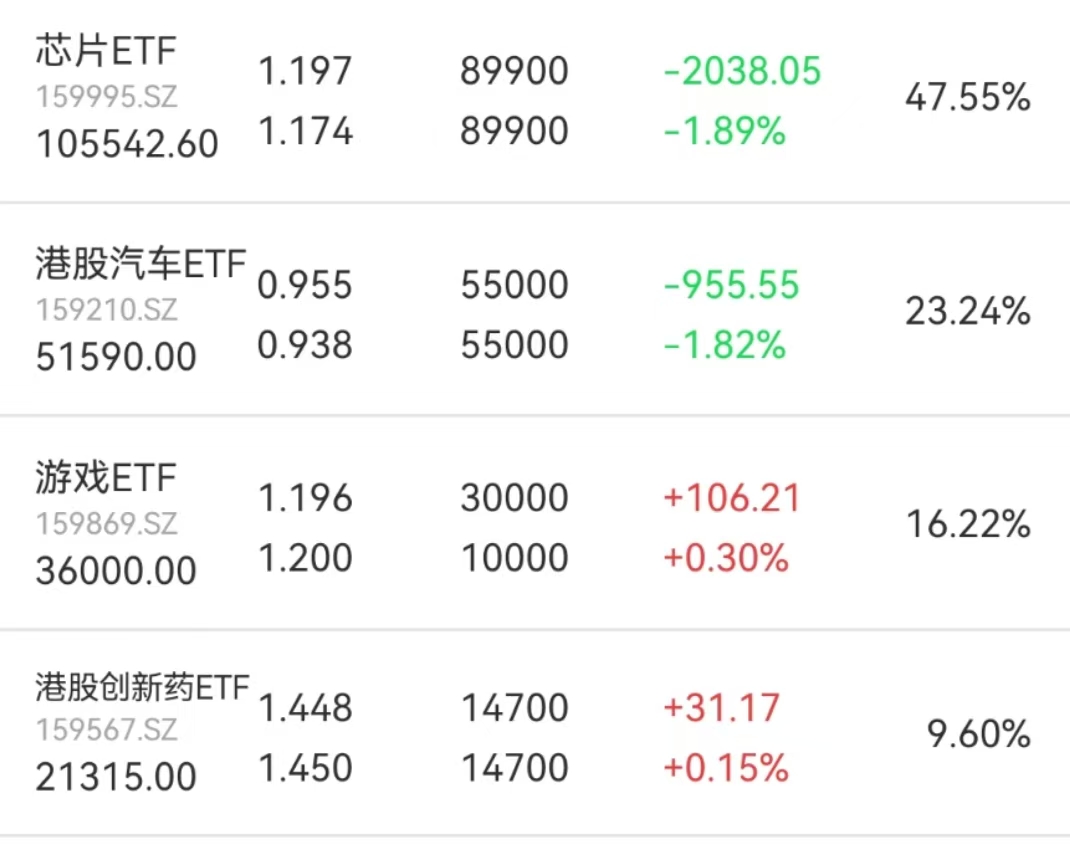Click stock code 159869.SZ

click(107, 524)
